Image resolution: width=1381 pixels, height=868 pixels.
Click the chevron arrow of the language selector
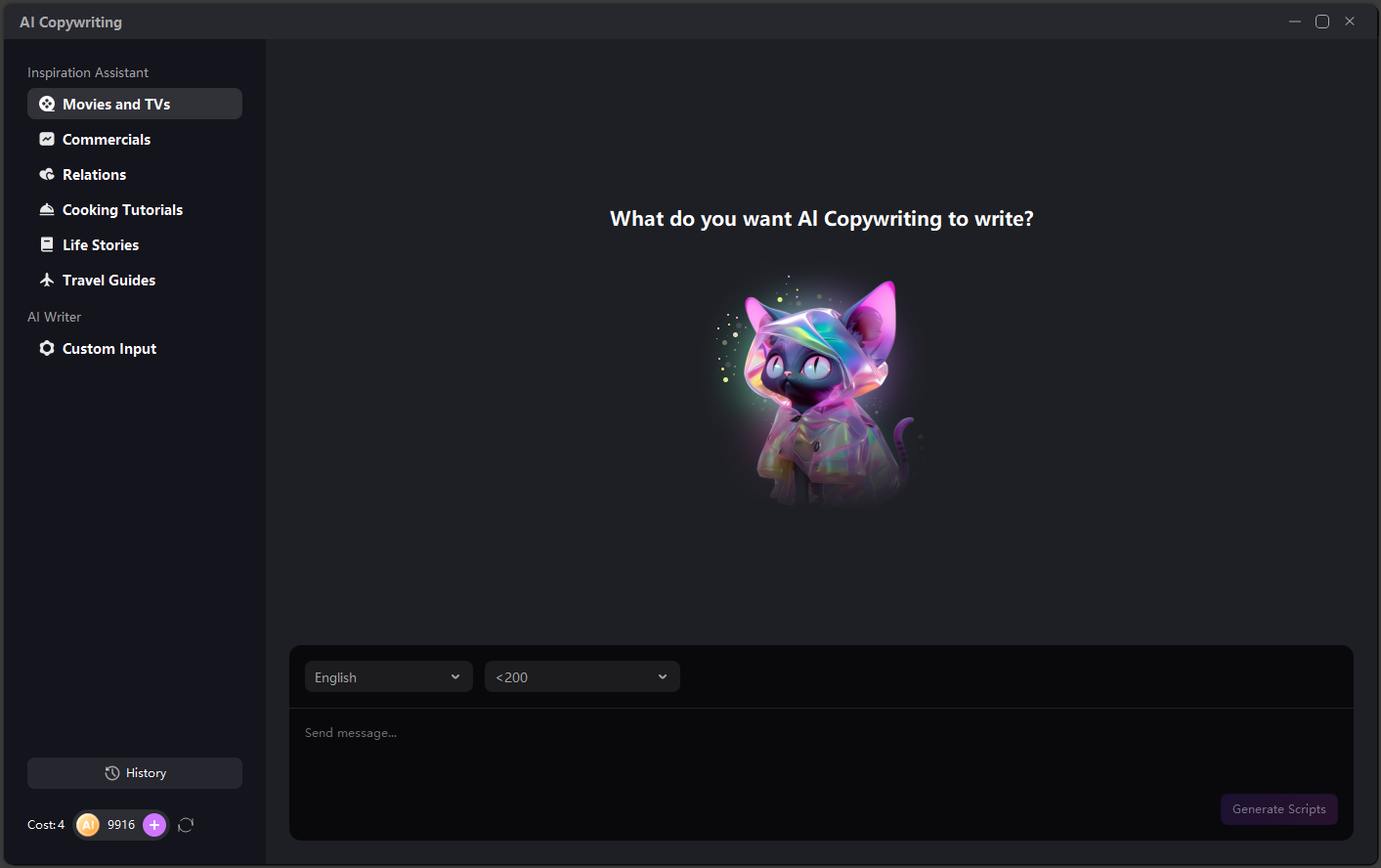pyautogui.click(x=455, y=676)
